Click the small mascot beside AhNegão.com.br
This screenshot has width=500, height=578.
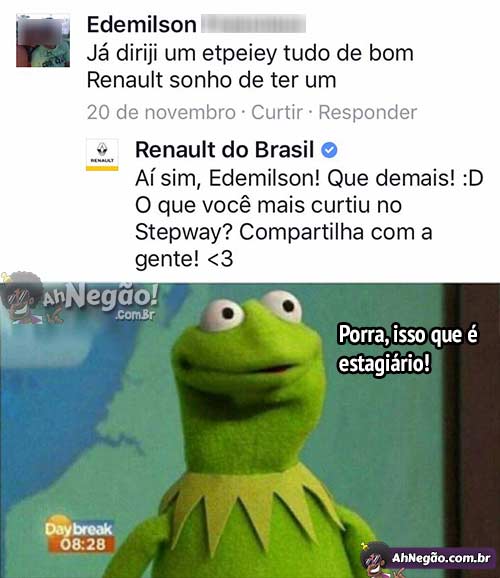click(376, 560)
